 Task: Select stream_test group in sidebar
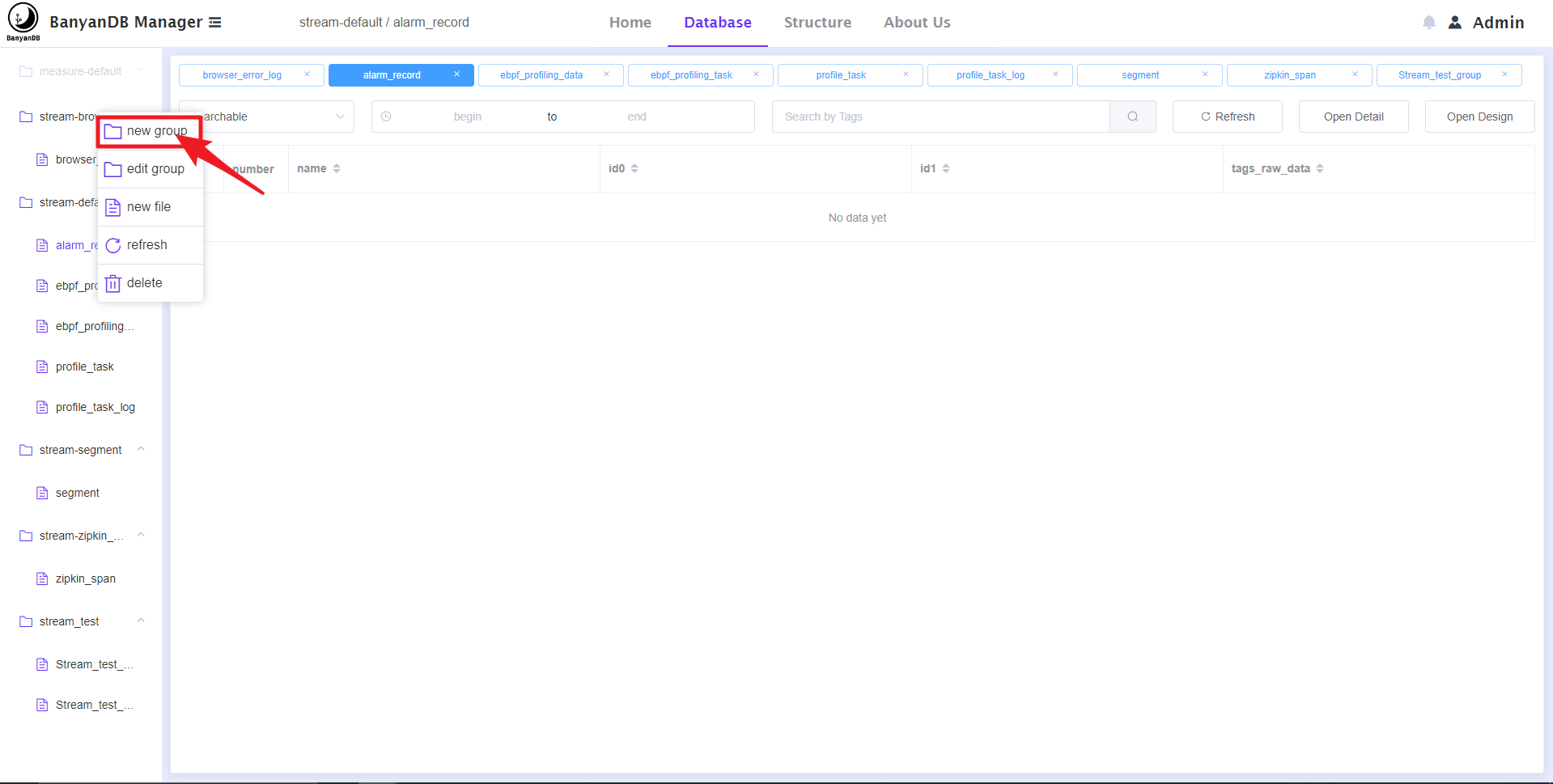(x=70, y=621)
